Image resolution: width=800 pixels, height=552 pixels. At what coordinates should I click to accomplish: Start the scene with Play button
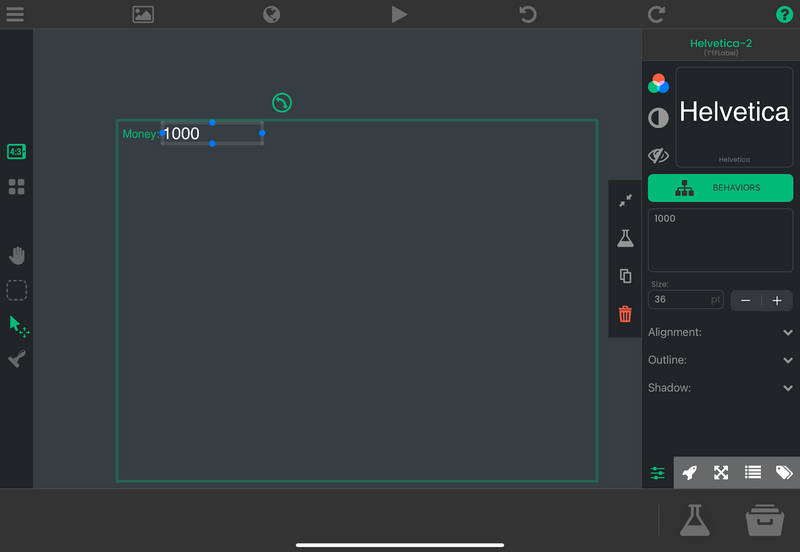pyautogui.click(x=399, y=14)
